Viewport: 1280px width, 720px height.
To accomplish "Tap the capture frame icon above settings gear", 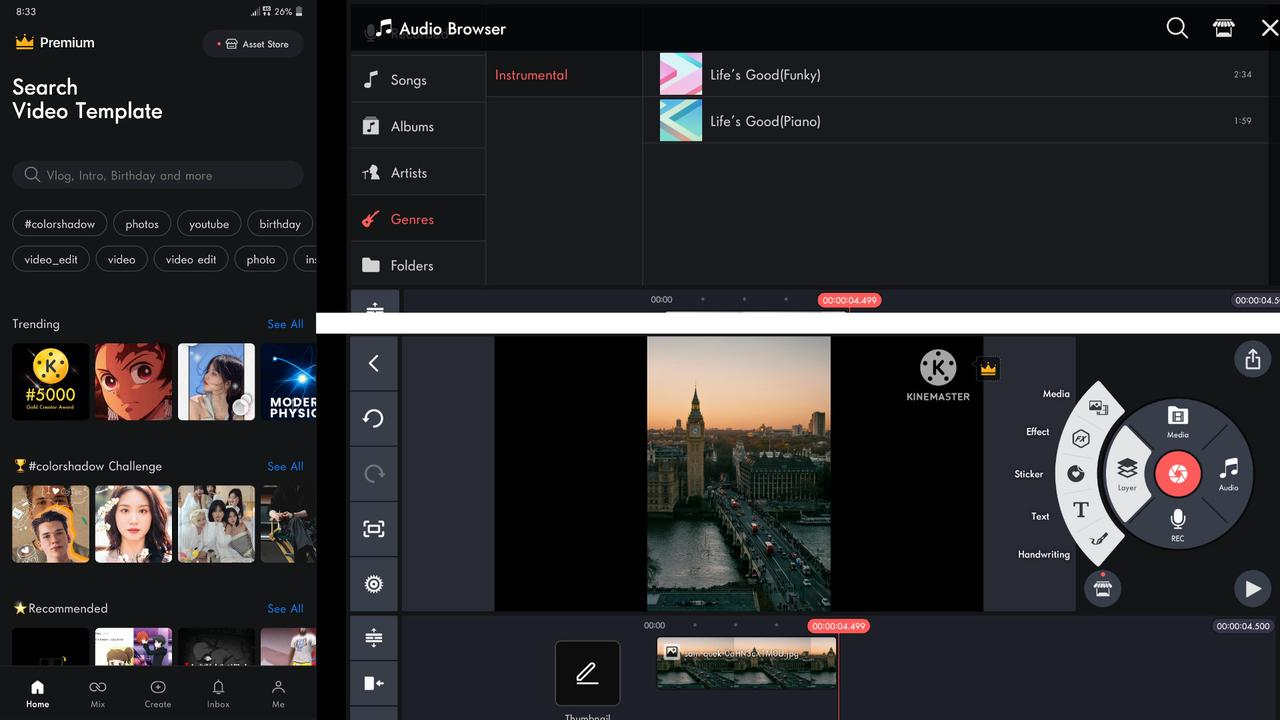I will pyautogui.click(x=374, y=528).
